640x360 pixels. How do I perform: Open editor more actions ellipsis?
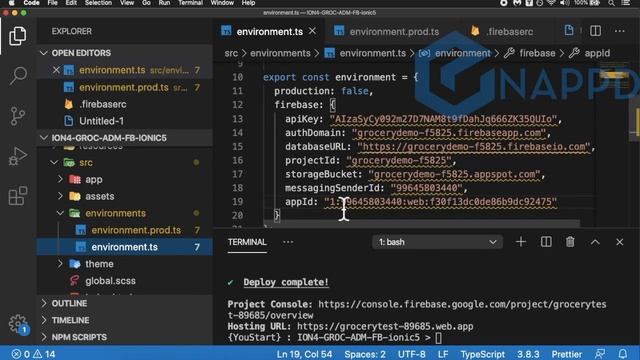[x=620, y=31]
